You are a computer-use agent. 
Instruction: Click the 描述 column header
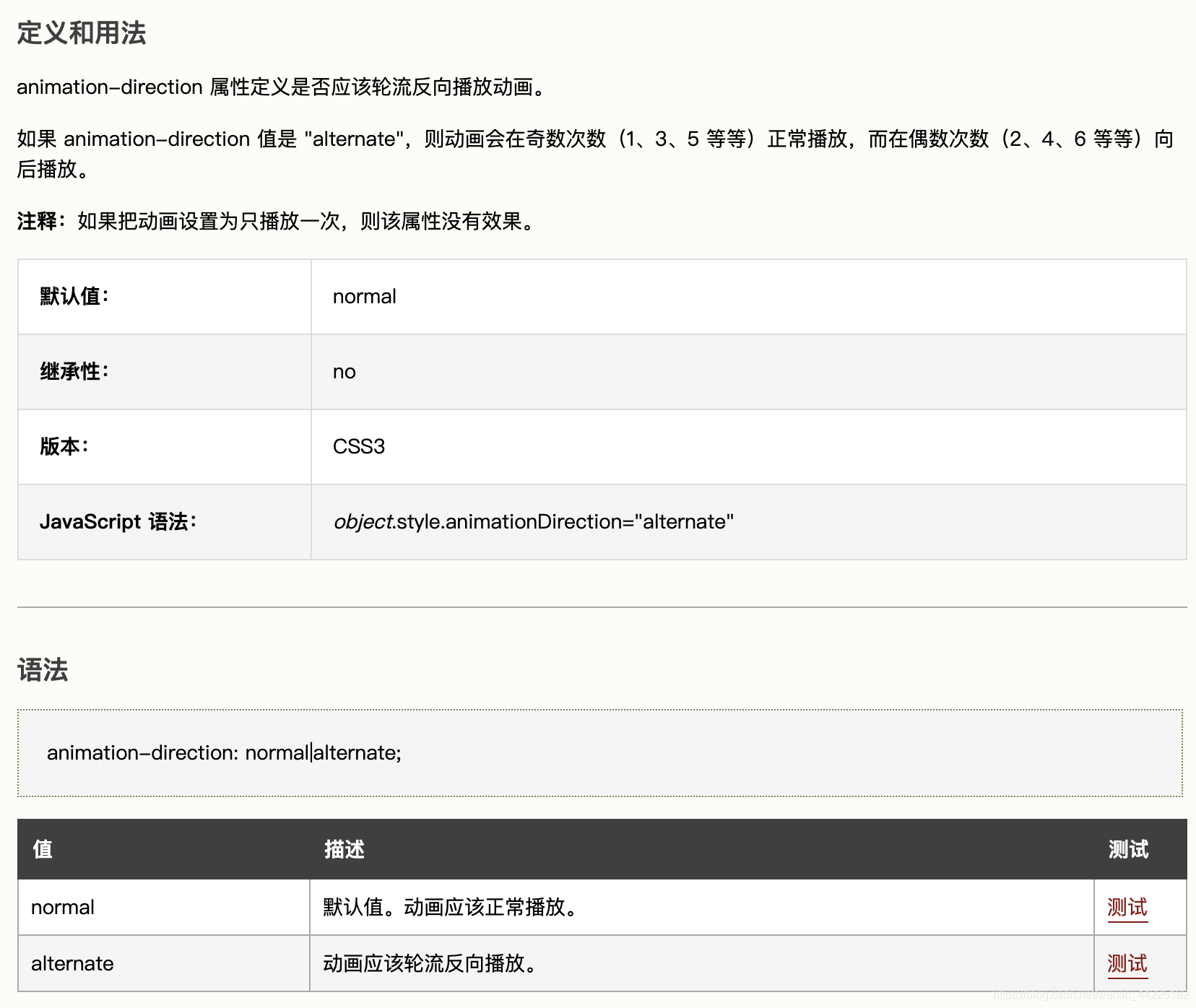coord(344,849)
